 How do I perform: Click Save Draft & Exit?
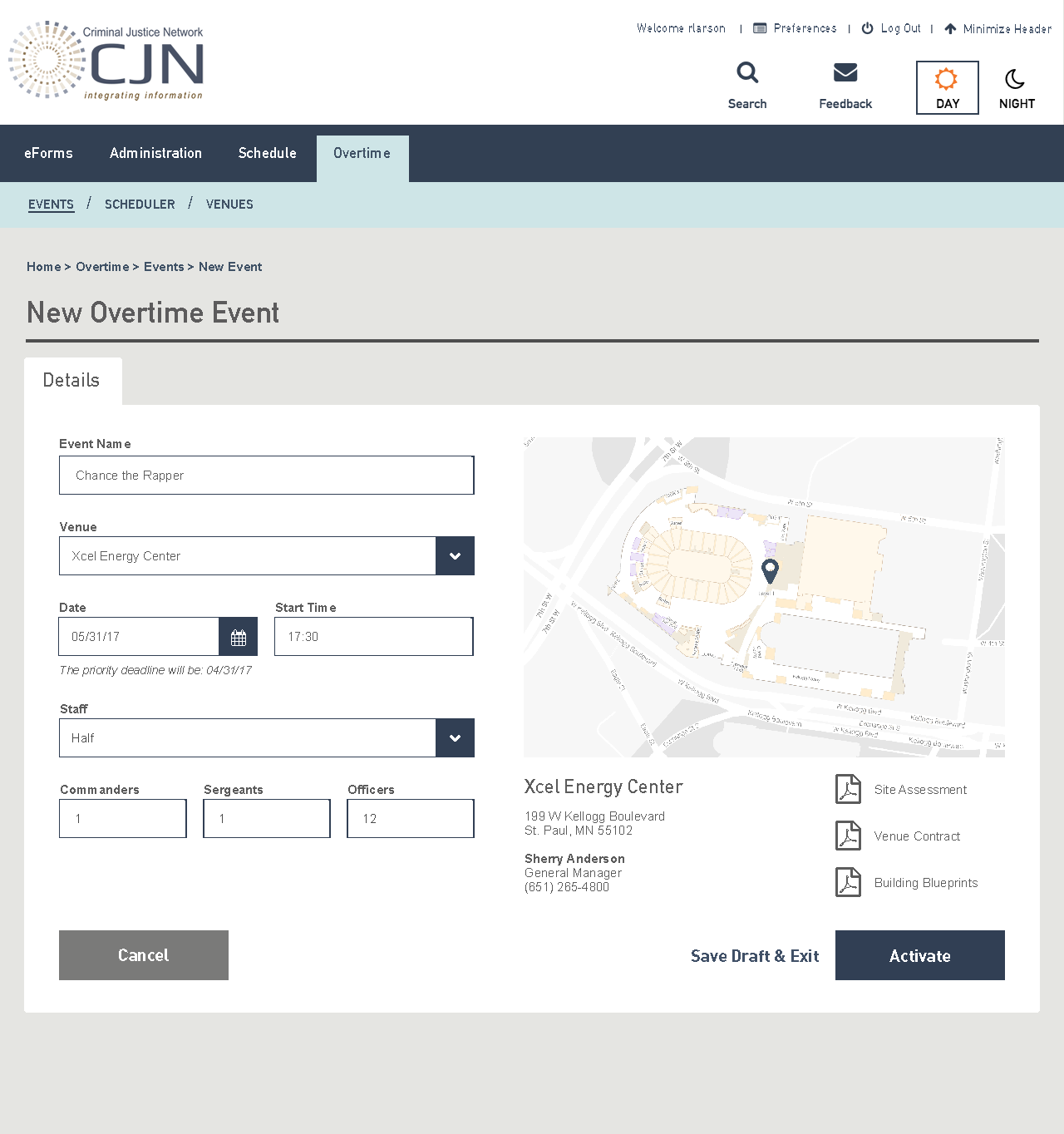(x=755, y=956)
